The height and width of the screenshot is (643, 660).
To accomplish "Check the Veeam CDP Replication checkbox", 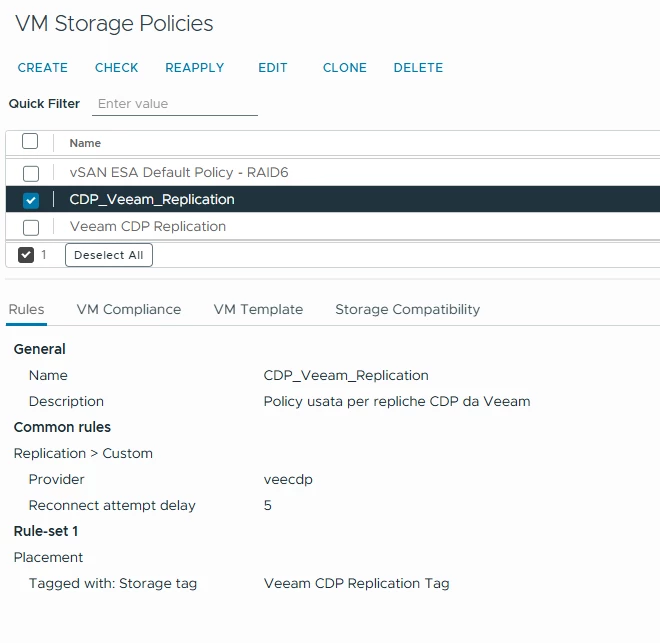I will coord(31,228).
